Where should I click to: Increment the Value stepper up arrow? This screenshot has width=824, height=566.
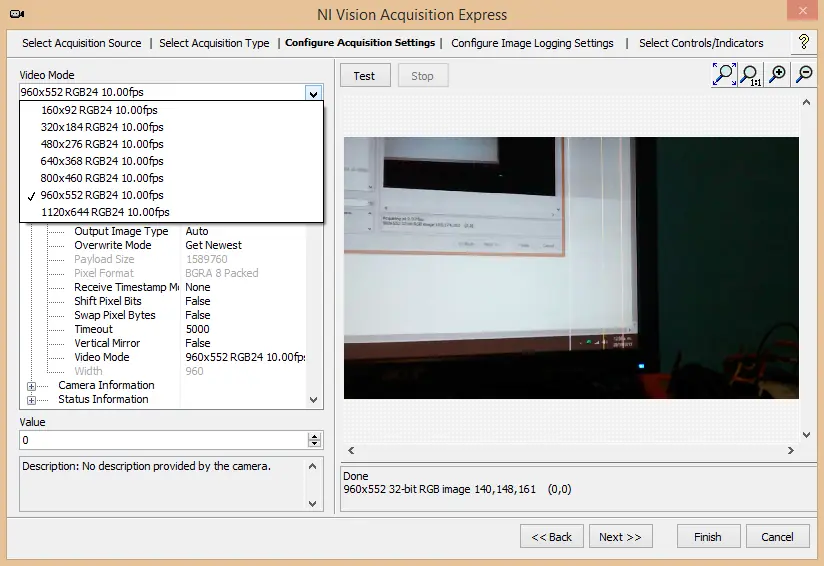(314, 436)
